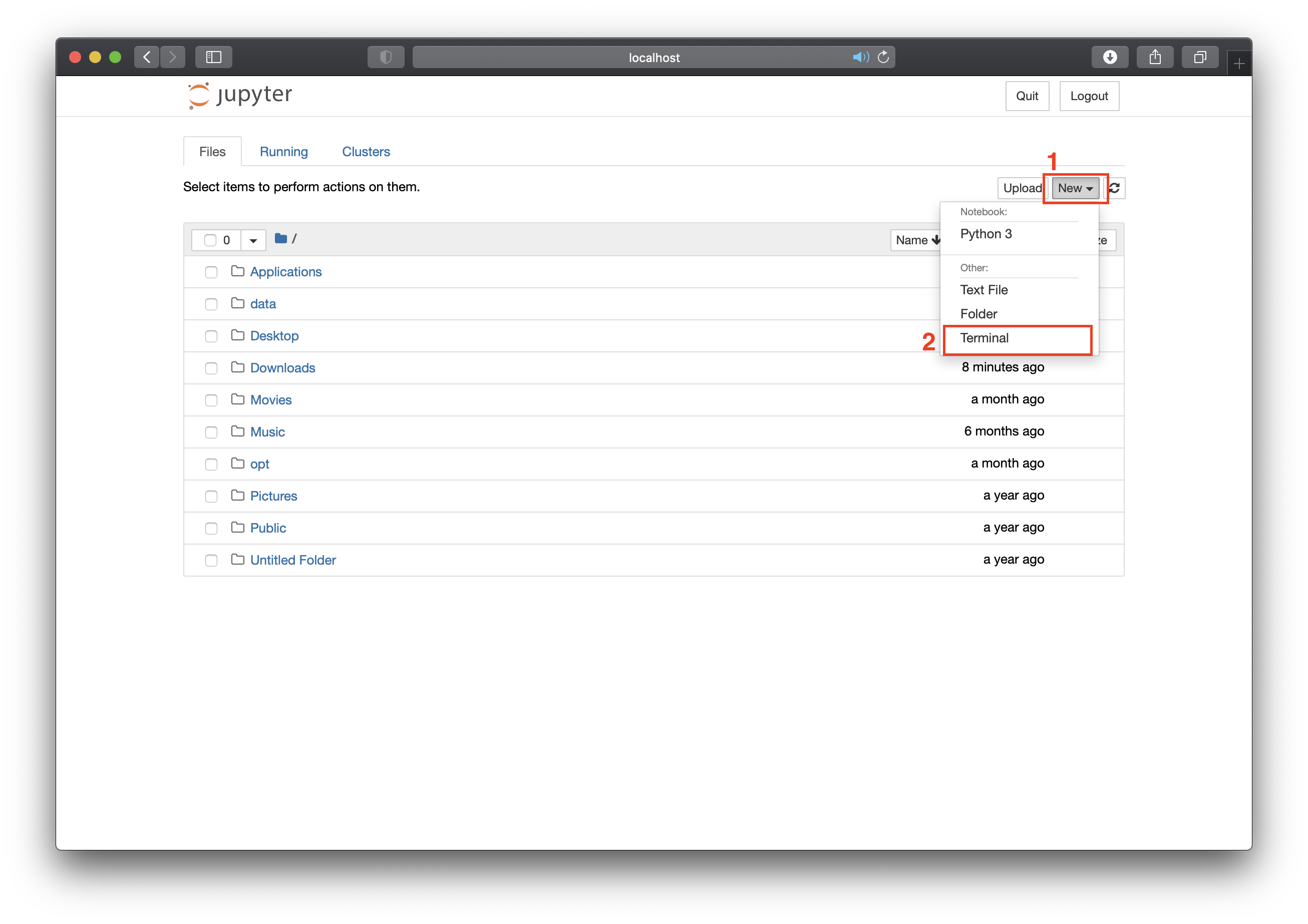
Task: Tick the checkbox next to Downloads
Action: tap(211, 368)
